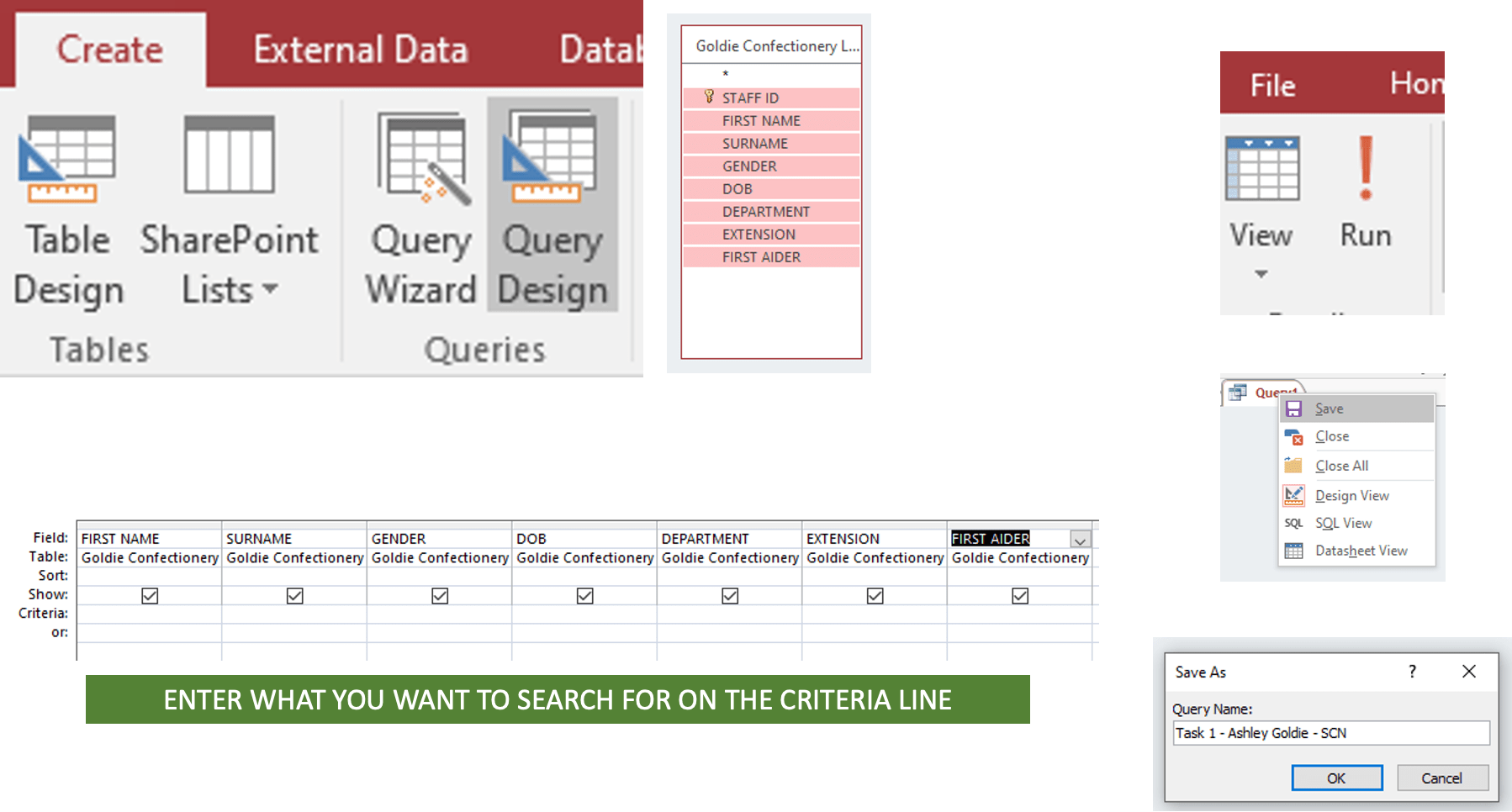
Task: Open the File tab
Action: [1272, 85]
